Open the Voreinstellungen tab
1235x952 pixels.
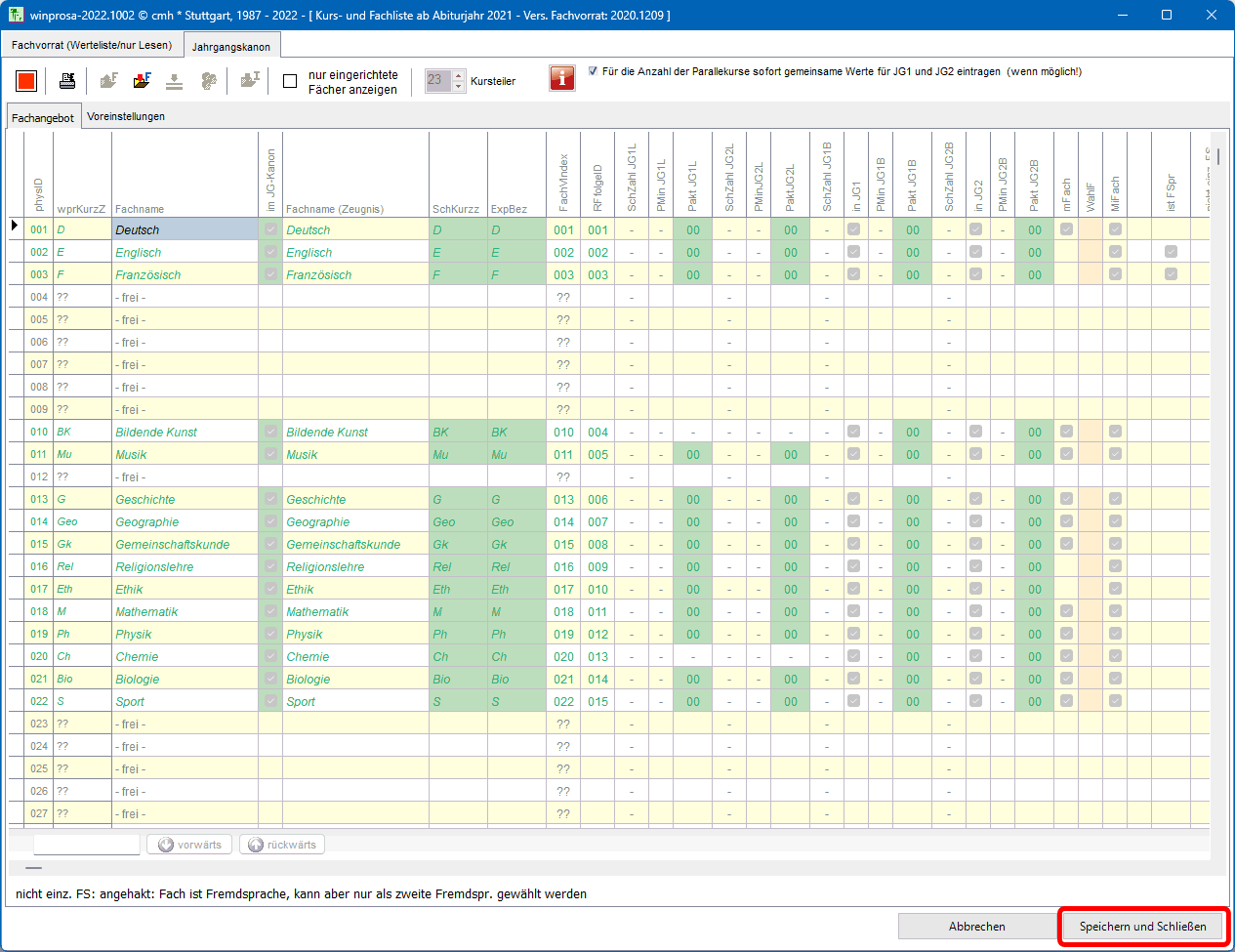(126, 116)
